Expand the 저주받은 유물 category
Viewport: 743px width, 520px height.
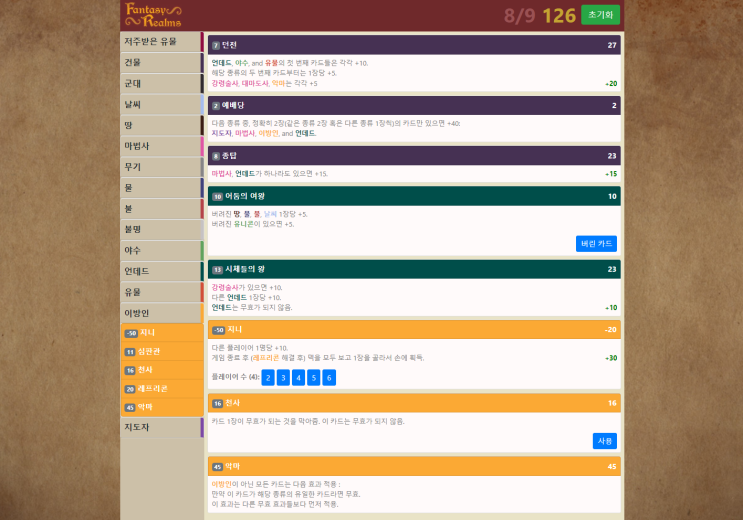click(x=162, y=42)
